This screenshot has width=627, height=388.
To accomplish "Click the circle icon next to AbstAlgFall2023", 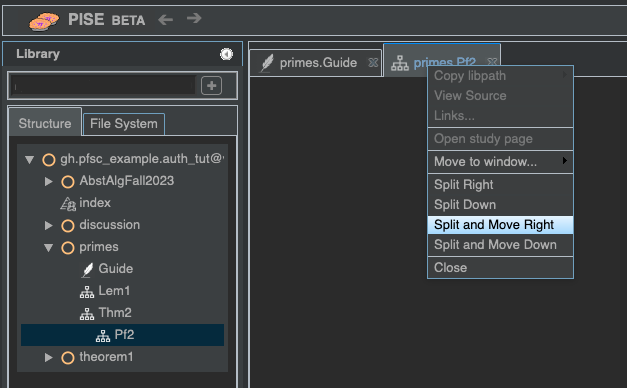I will [x=68, y=182].
